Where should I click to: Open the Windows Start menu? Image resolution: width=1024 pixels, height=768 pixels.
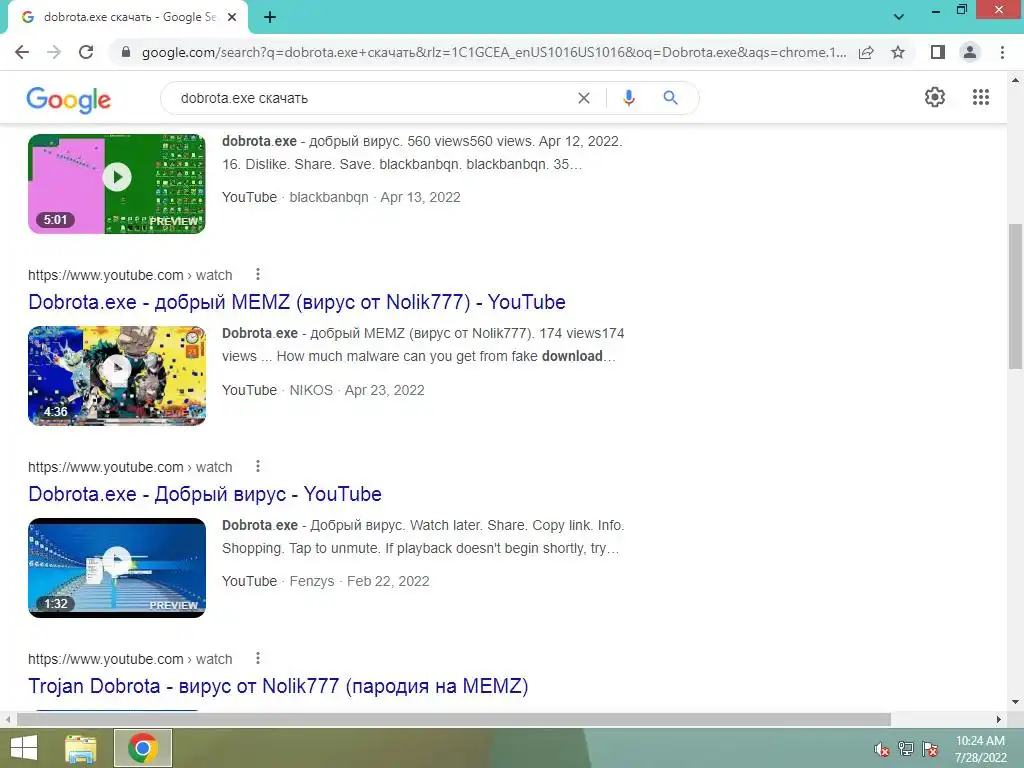pos(24,748)
